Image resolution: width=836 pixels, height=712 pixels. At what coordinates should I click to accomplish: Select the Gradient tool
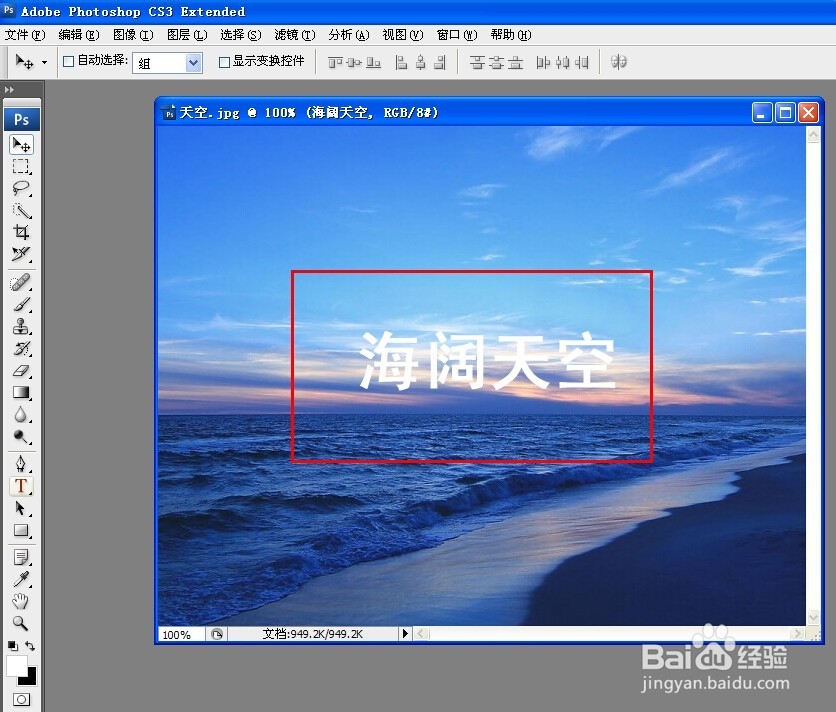(x=21, y=393)
